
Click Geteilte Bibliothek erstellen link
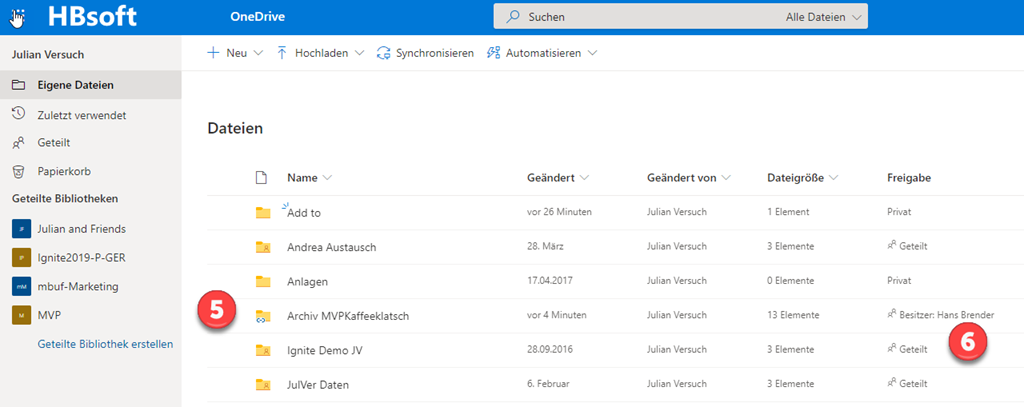coord(105,344)
